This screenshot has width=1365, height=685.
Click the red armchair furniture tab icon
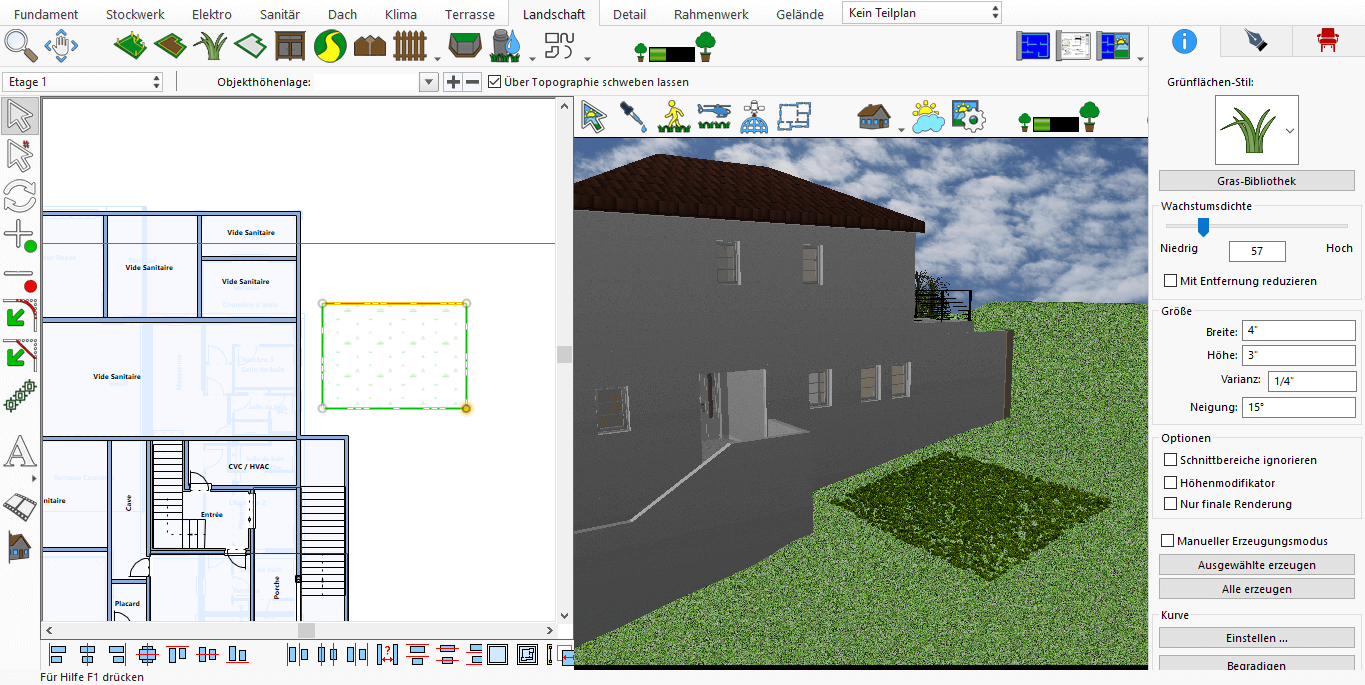[x=1328, y=41]
